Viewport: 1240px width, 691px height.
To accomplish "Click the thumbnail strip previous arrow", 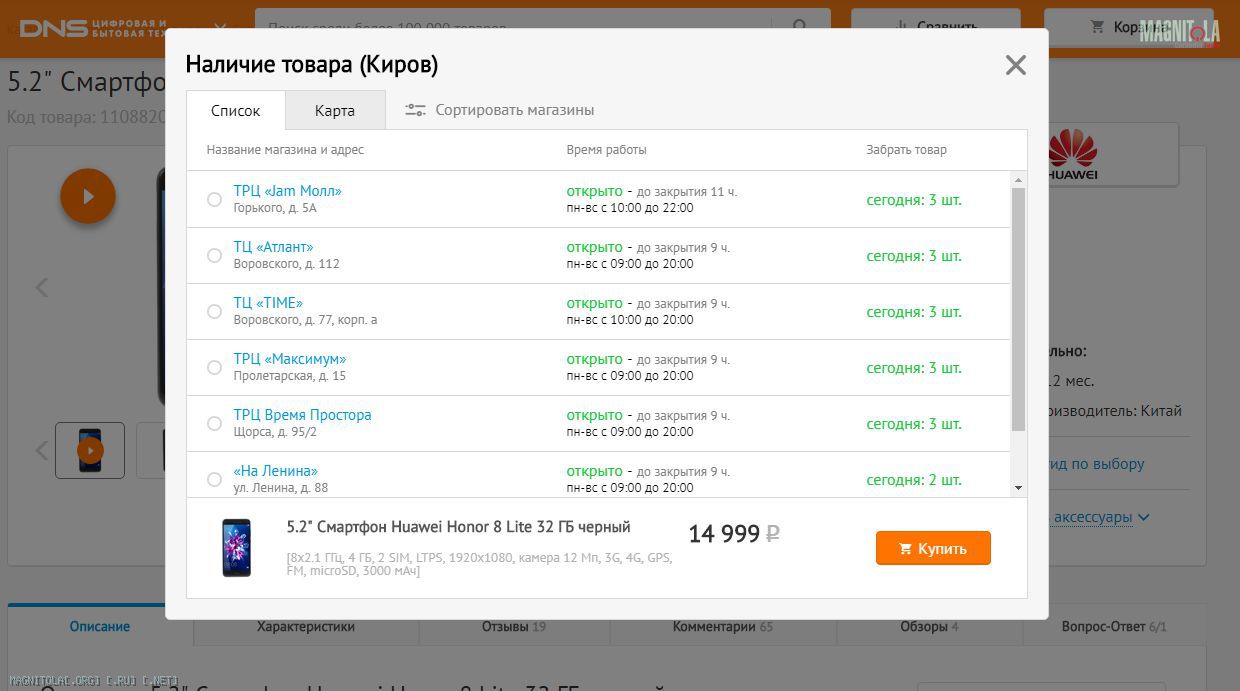I will (x=42, y=450).
